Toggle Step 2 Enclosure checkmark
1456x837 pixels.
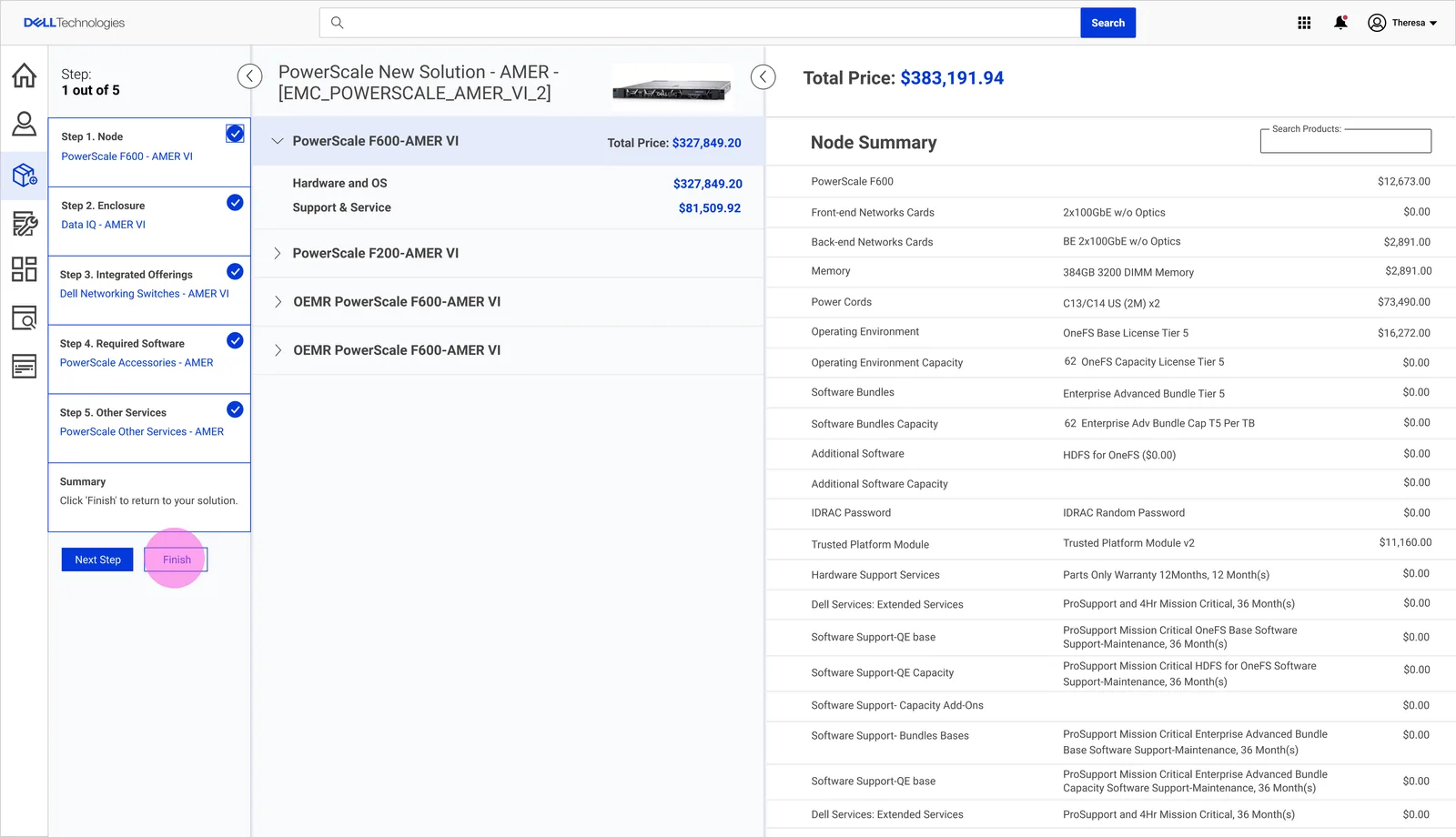235,202
